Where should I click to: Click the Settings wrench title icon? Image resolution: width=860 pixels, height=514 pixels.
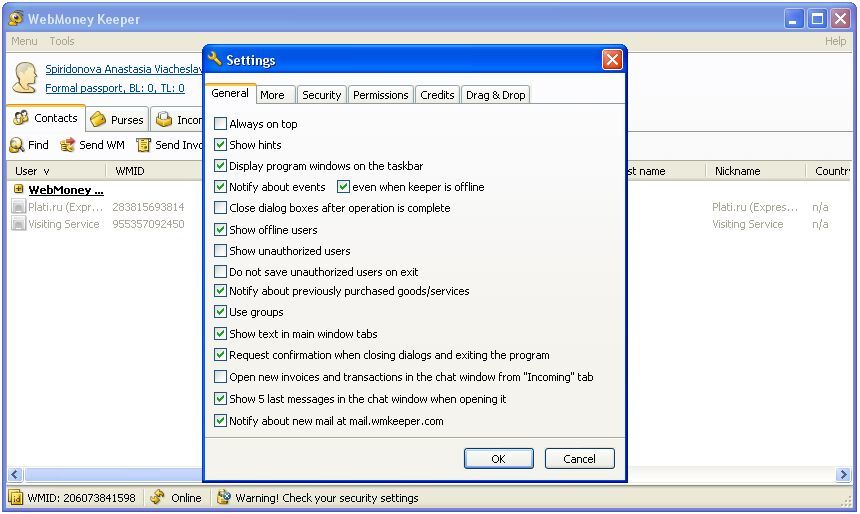[x=215, y=59]
